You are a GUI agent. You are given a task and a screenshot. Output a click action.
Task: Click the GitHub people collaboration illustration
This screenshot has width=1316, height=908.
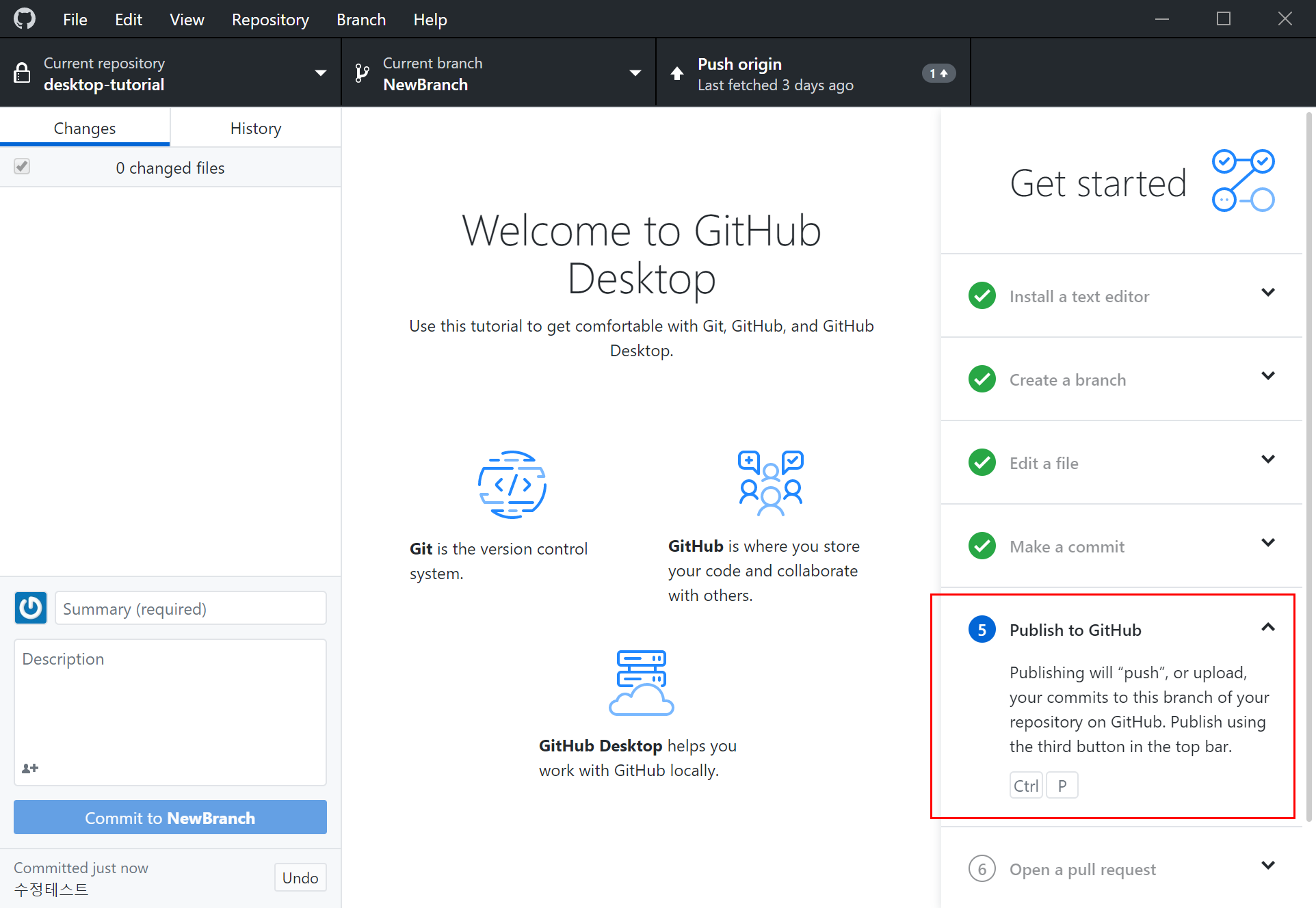pyautogui.click(x=771, y=483)
